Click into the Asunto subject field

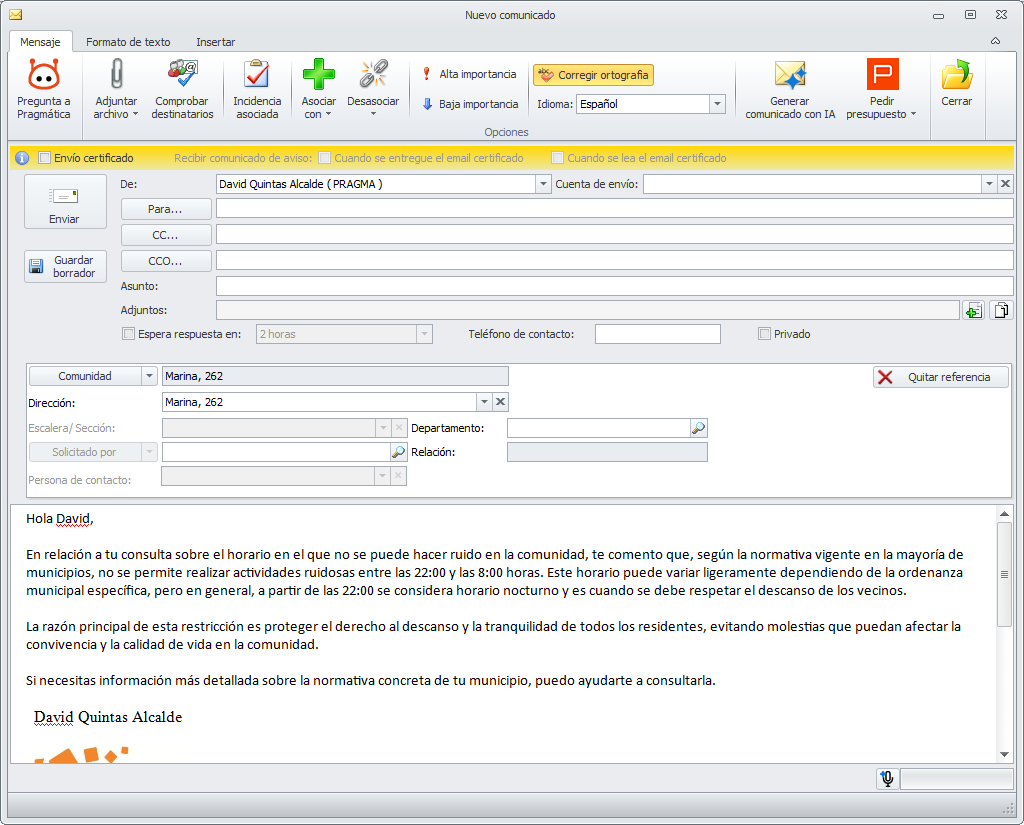click(x=614, y=287)
